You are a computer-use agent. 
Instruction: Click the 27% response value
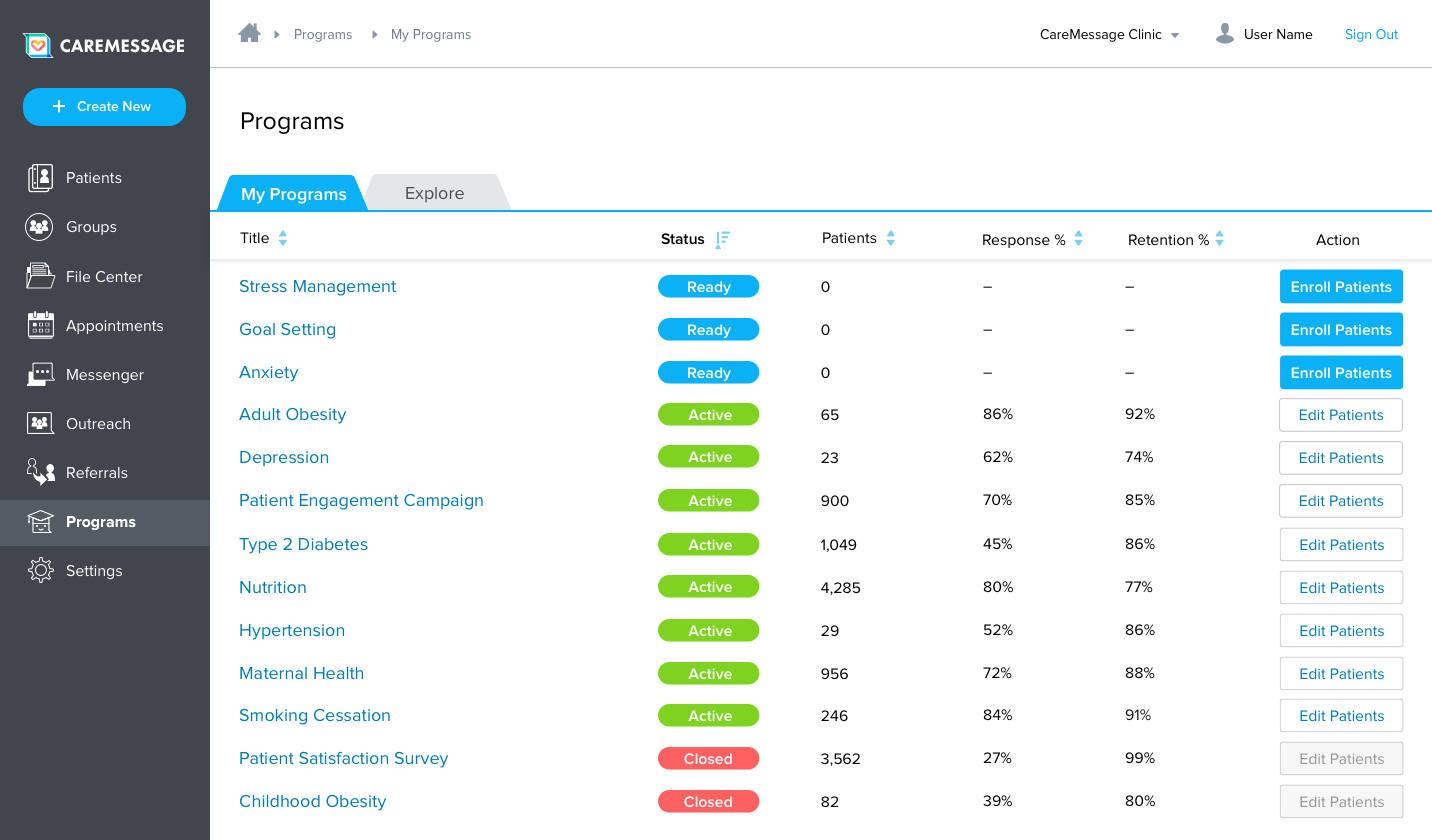(998, 758)
